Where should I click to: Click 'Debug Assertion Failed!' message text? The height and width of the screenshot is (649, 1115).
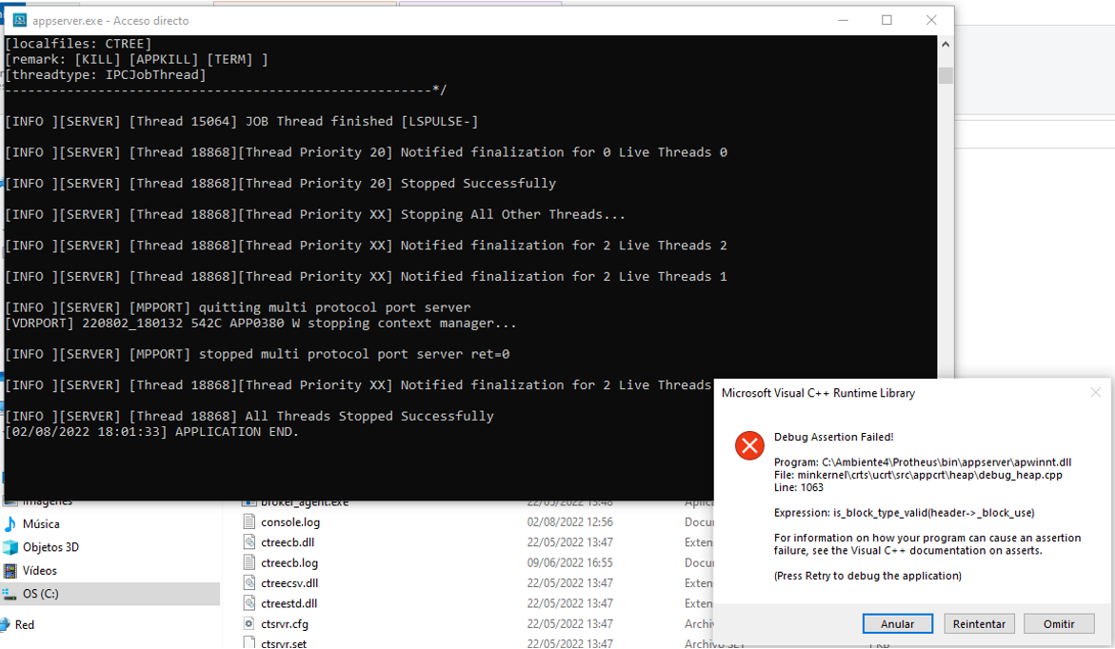pyautogui.click(x=833, y=437)
